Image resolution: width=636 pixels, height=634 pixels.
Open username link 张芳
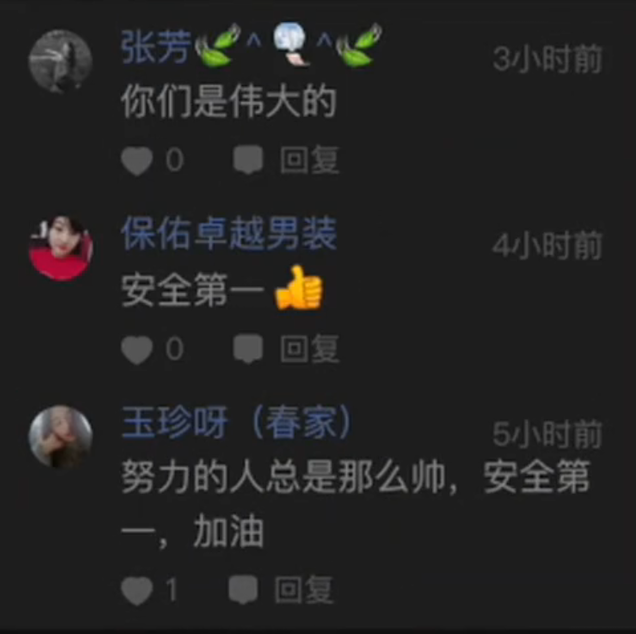coord(157,47)
